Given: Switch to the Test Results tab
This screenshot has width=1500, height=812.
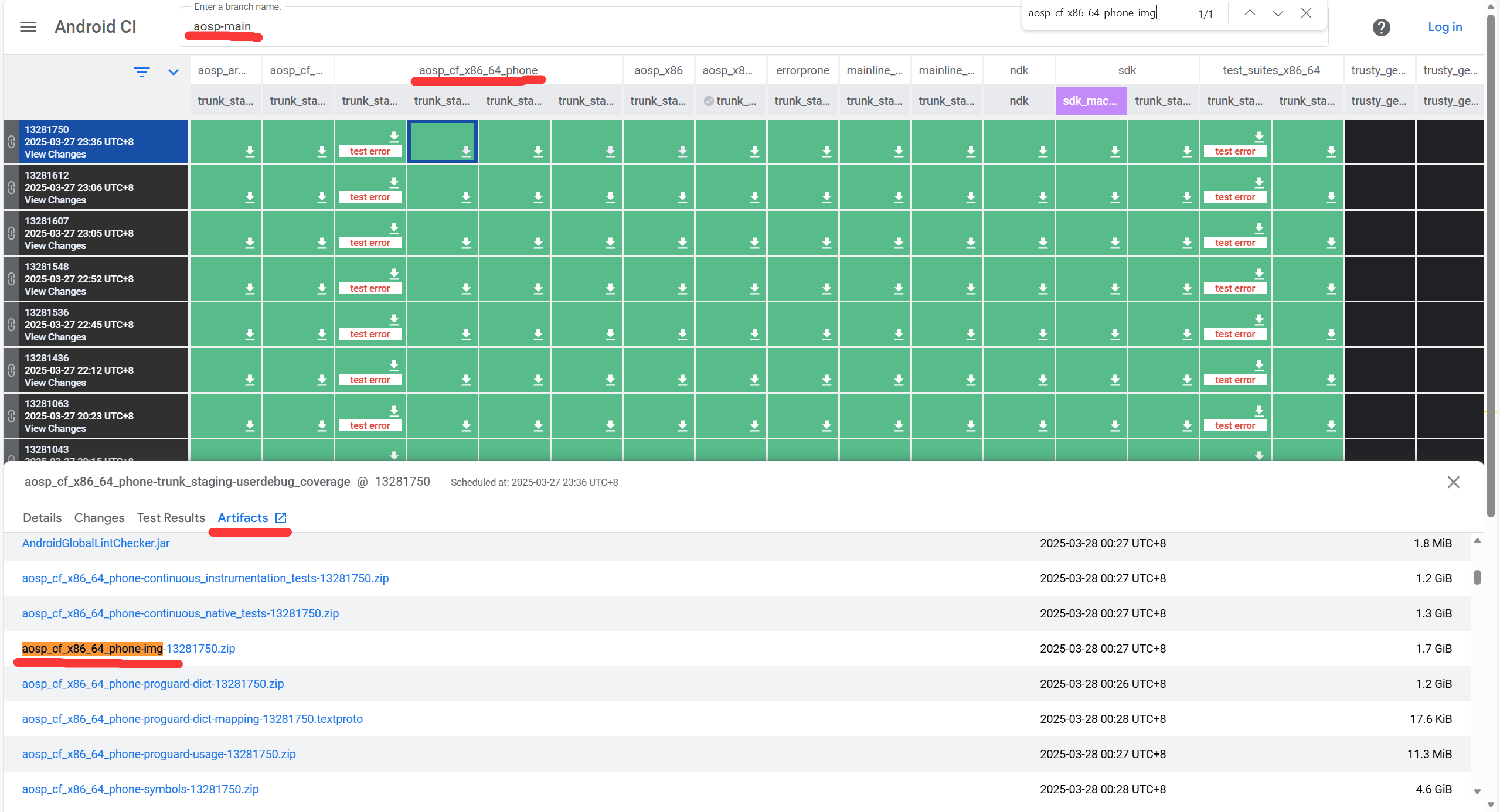Looking at the screenshot, I should click(171, 518).
